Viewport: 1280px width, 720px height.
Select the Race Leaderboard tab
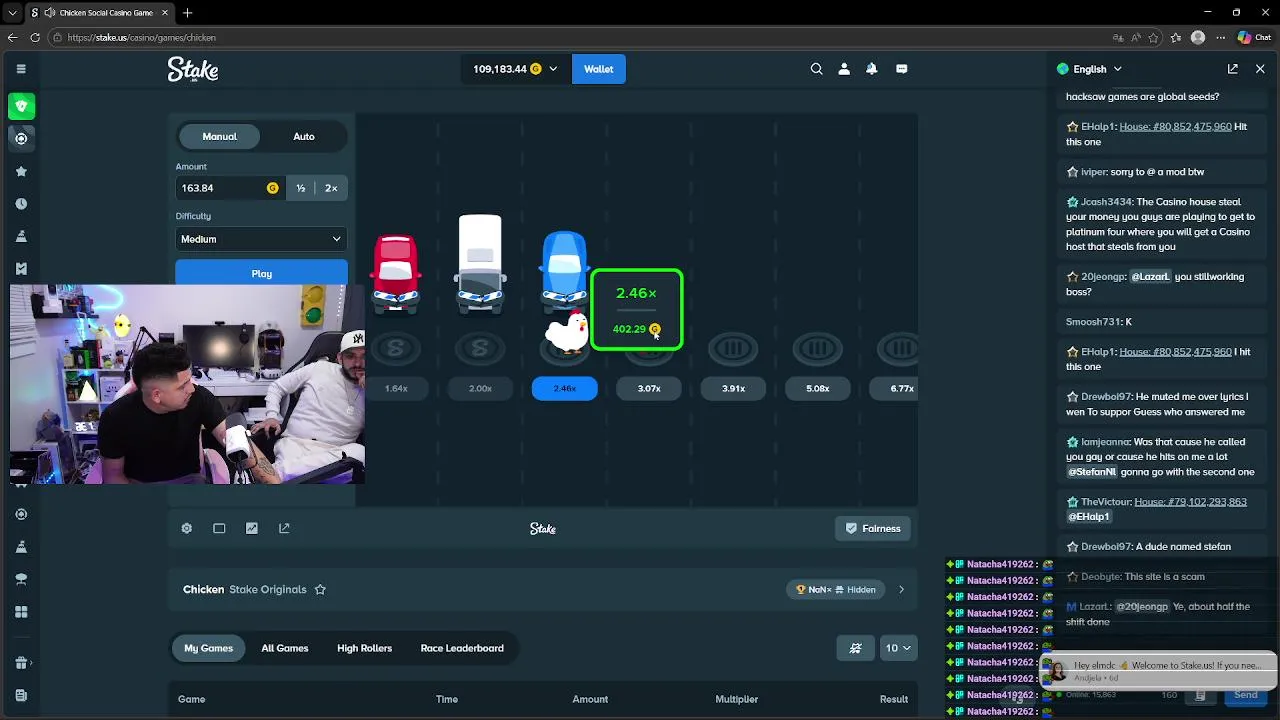pos(462,648)
